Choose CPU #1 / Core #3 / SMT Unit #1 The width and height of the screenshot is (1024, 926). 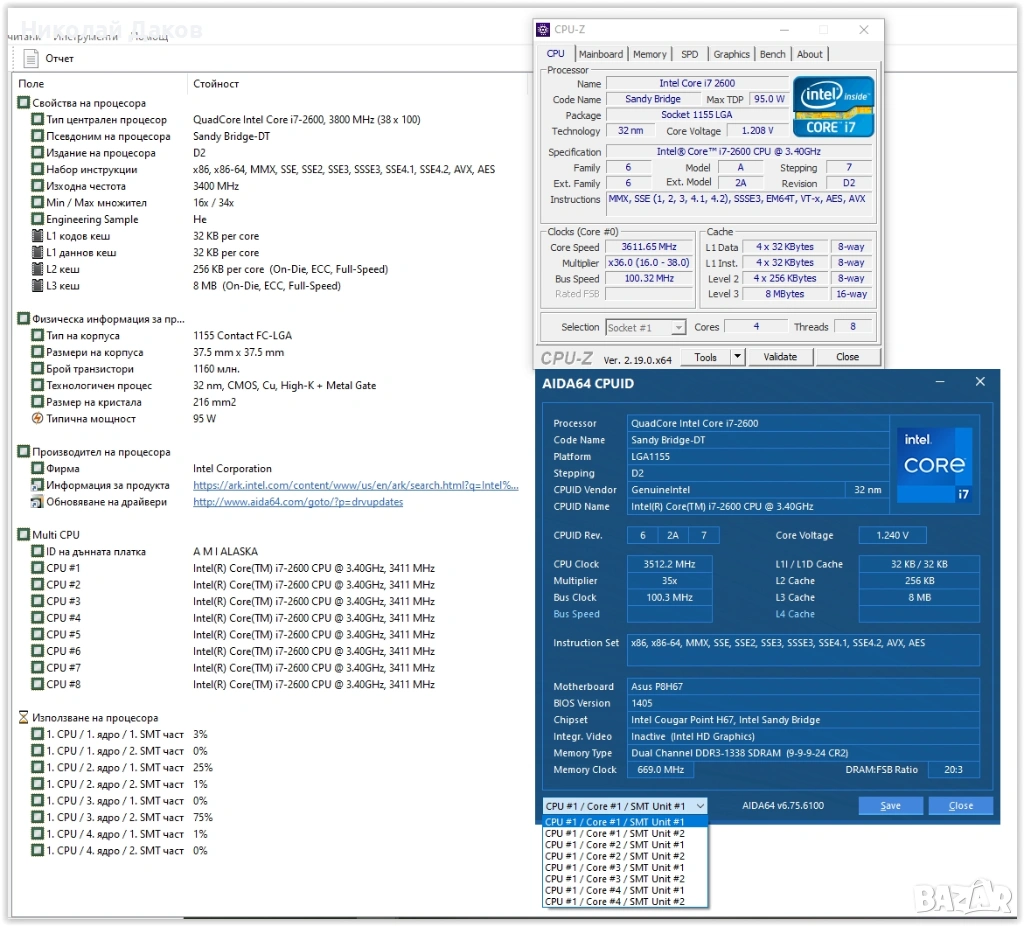tap(615, 868)
